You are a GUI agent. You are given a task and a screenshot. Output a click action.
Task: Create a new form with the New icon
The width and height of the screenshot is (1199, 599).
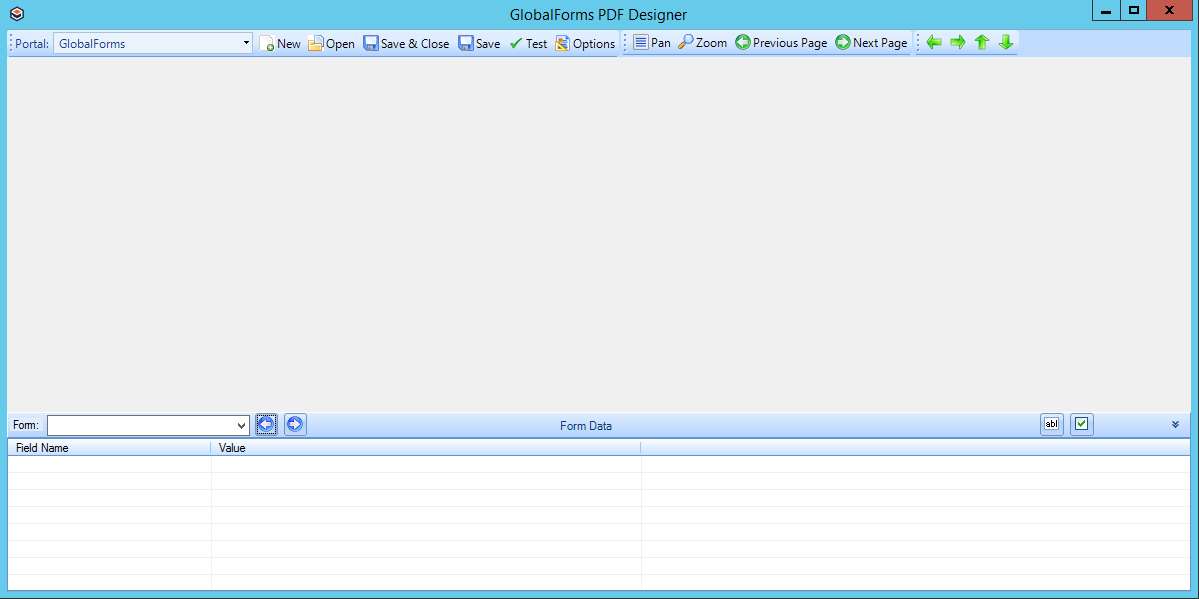tap(280, 43)
